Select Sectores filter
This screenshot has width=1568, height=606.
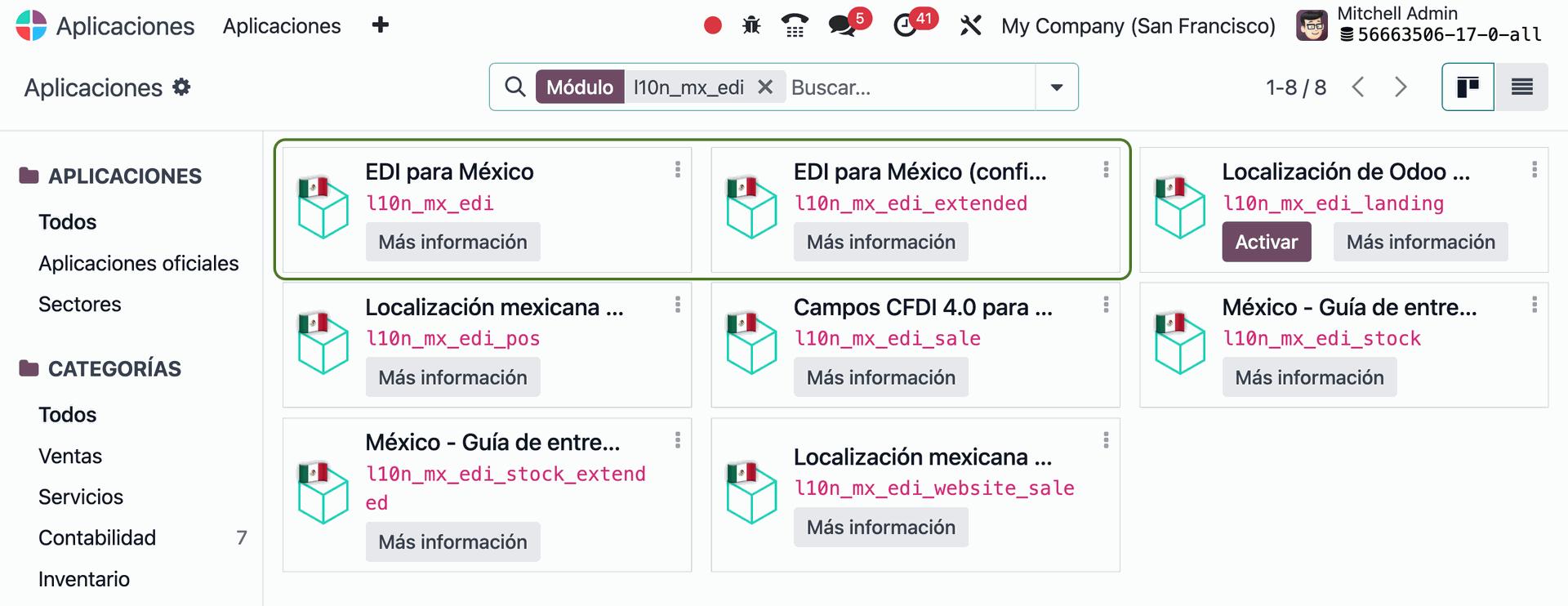click(x=80, y=305)
